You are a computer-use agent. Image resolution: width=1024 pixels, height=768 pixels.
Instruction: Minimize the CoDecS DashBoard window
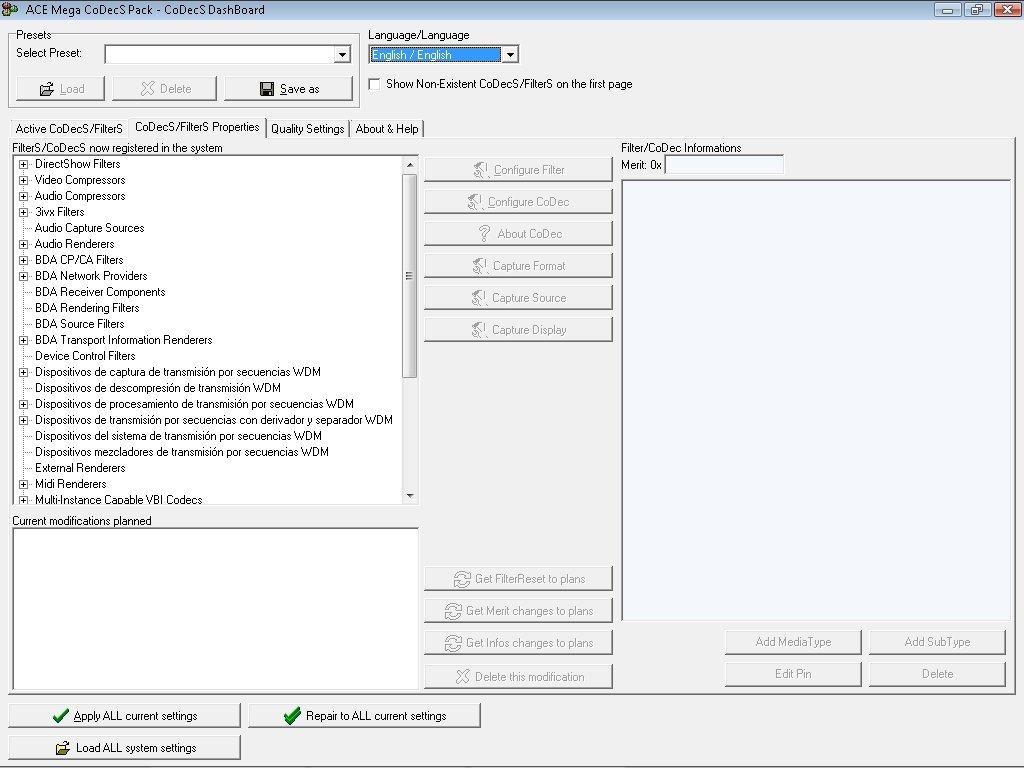(948, 9)
